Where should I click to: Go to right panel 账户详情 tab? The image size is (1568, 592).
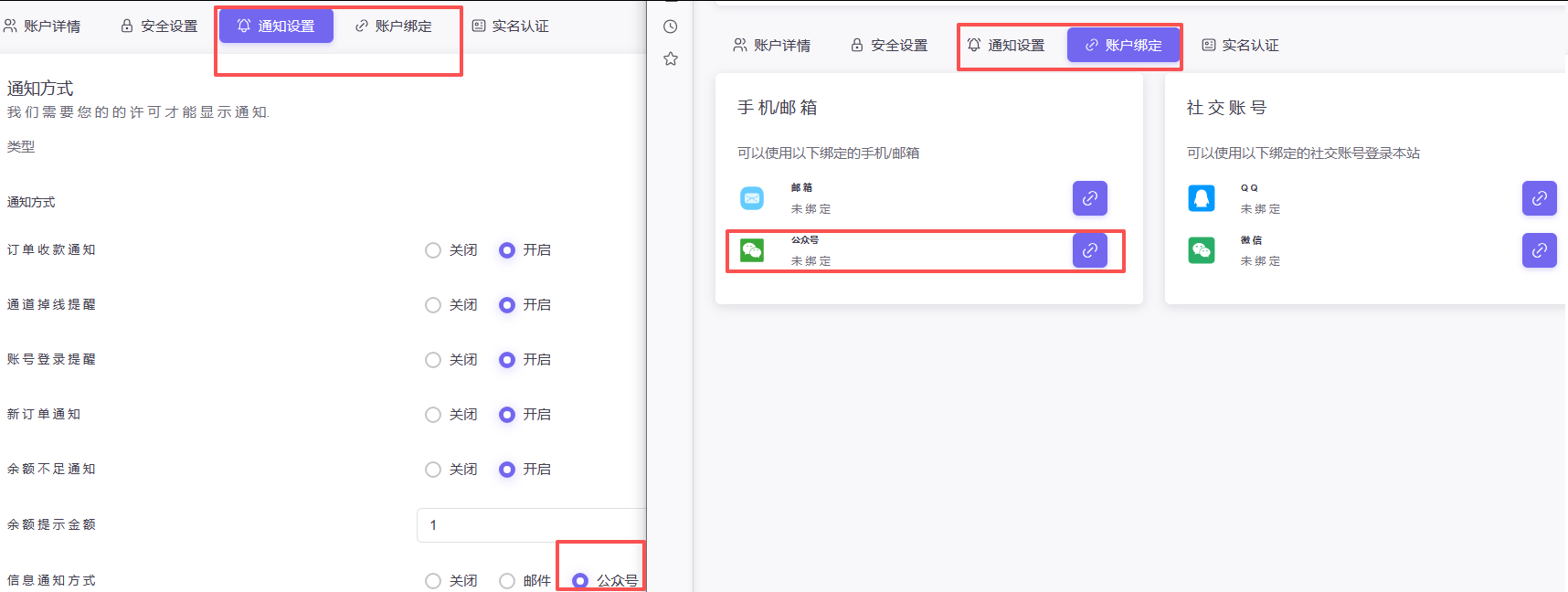(772, 46)
